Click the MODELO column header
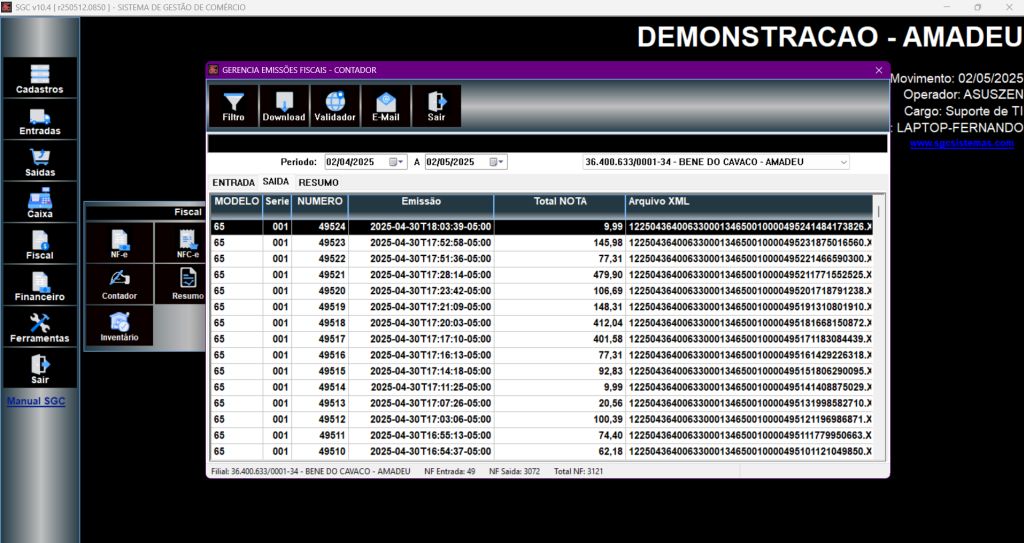 [236, 206]
